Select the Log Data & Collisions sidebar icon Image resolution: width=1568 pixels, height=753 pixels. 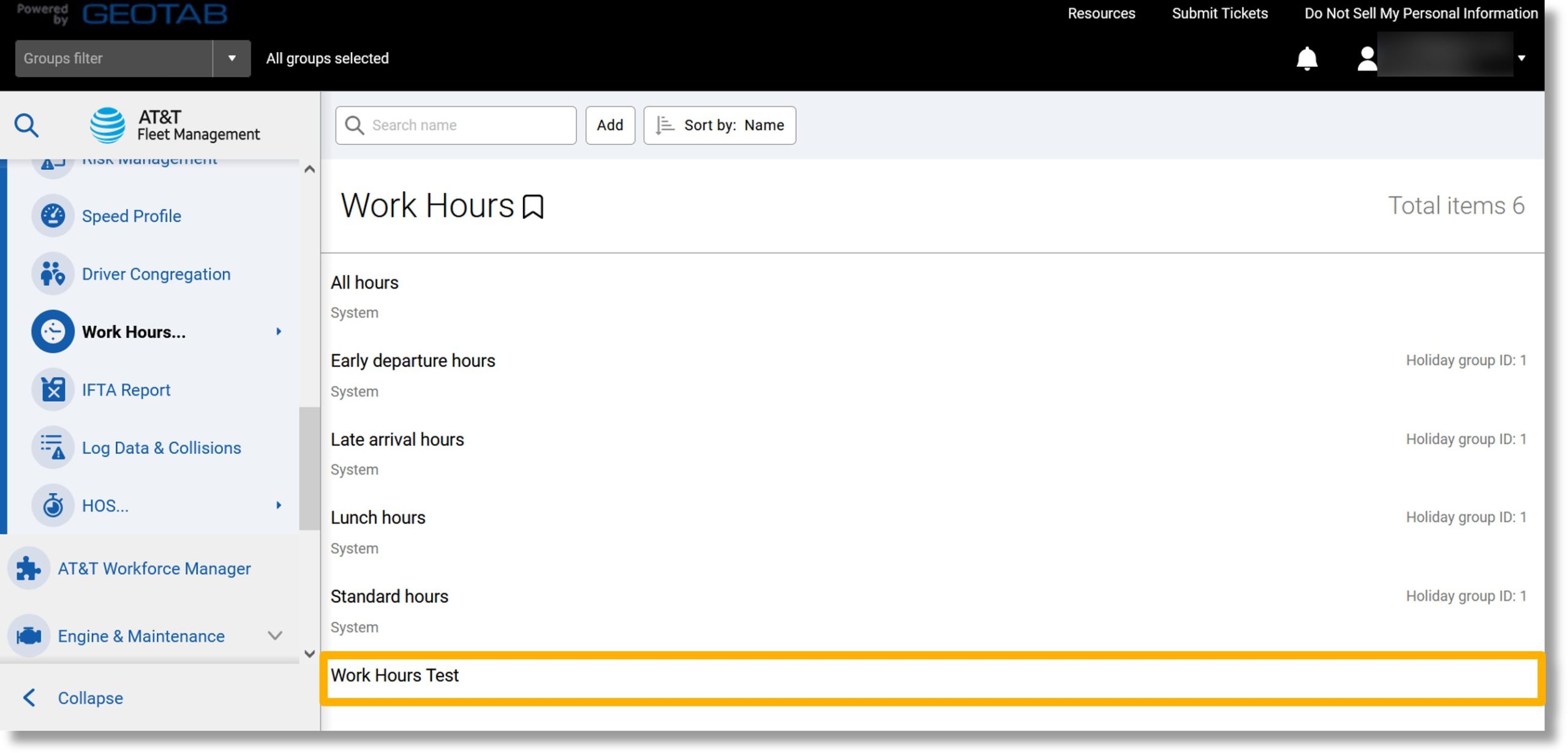click(52, 446)
